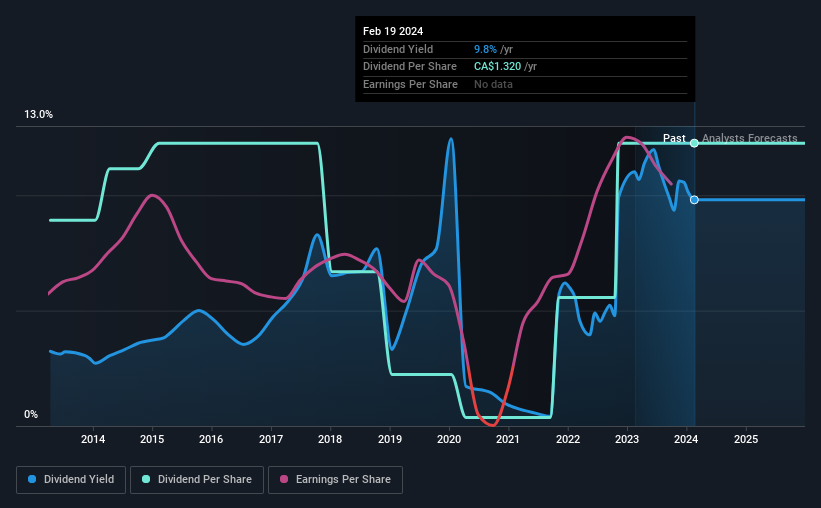Screen dimensions: 821x508
Task: Click the 9.8% dividend yield value in tooltip
Action: tap(485, 49)
